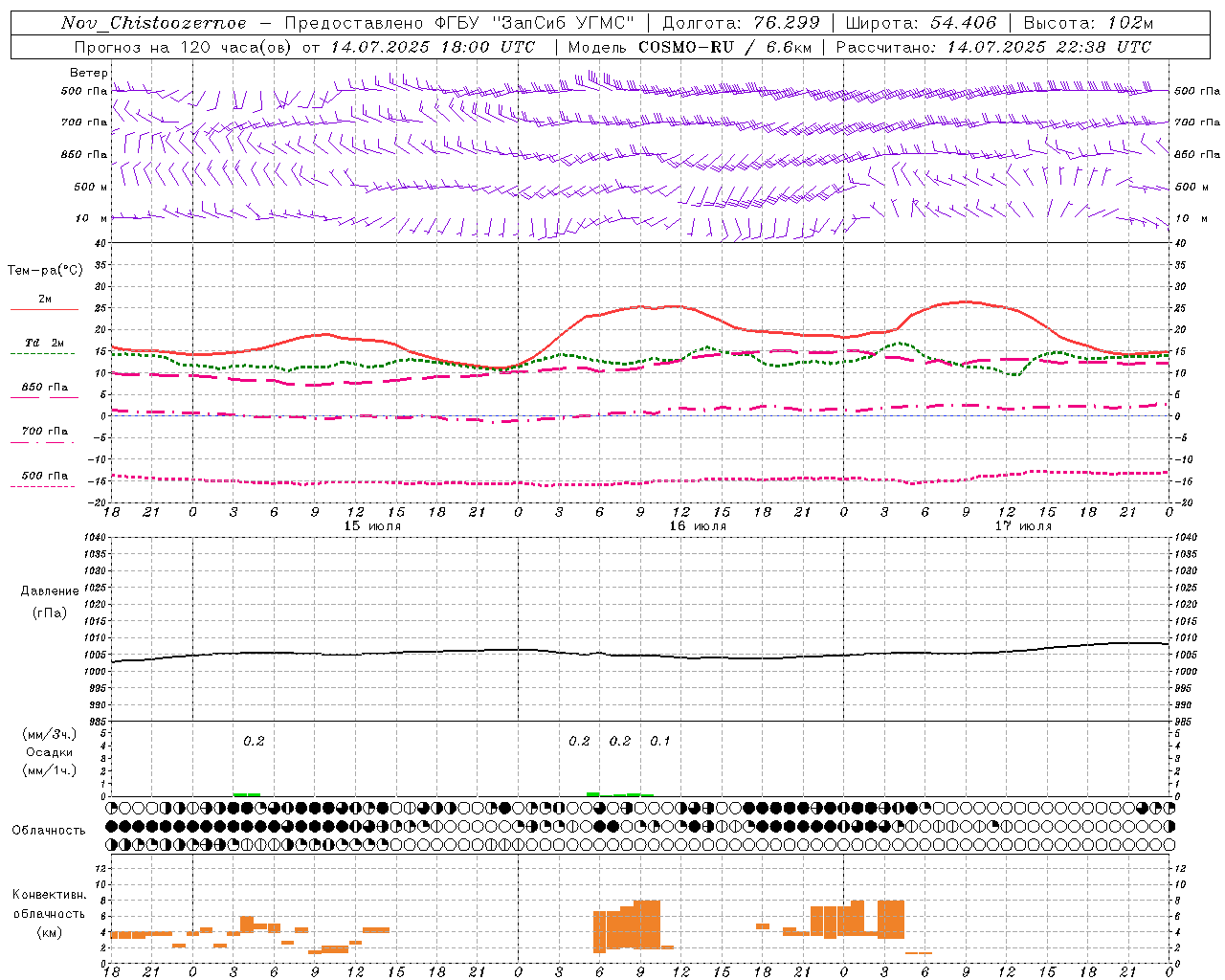The image size is (1225, 980).
Task: Click the station name Nov_Chistoozernoe
Action: pos(153,23)
